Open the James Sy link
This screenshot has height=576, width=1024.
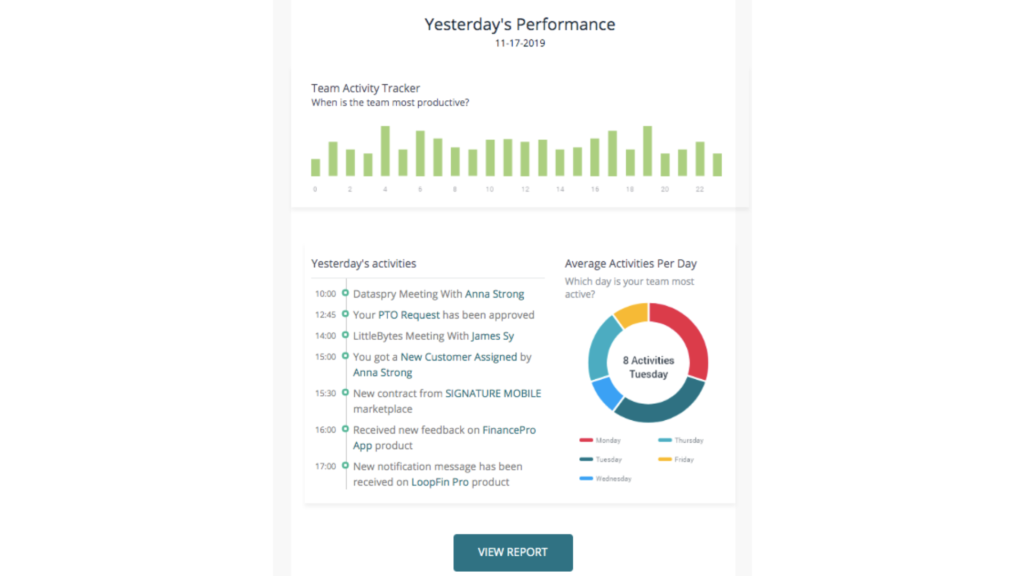[x=492, y=336]
